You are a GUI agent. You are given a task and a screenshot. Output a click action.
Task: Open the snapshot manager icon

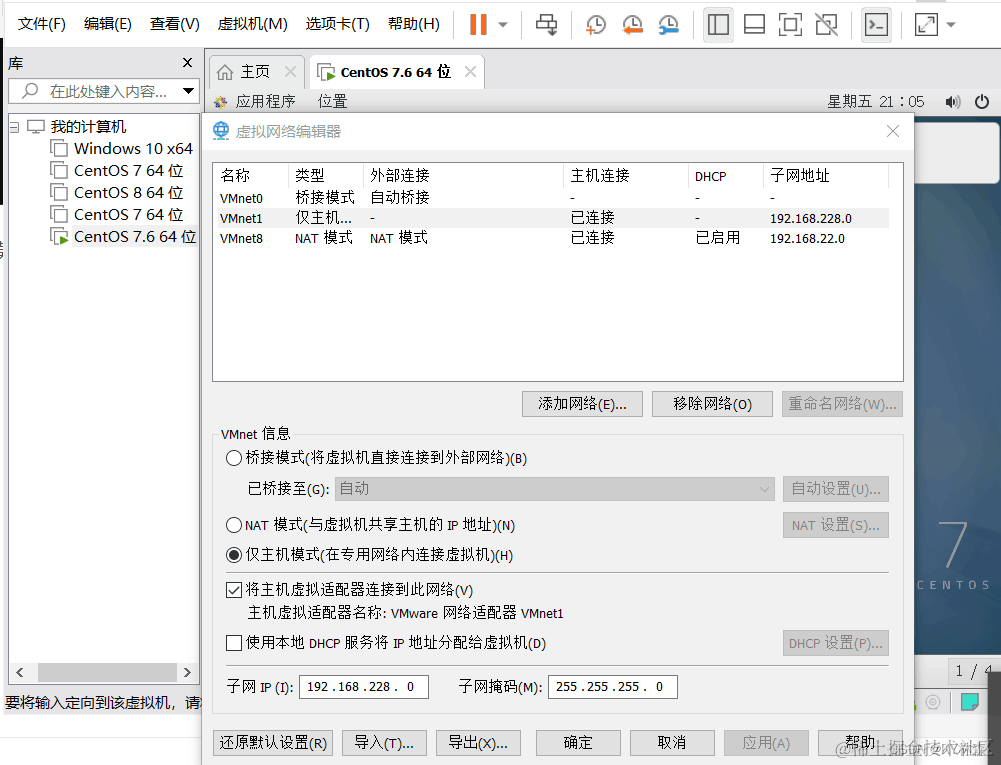[668, 25]
